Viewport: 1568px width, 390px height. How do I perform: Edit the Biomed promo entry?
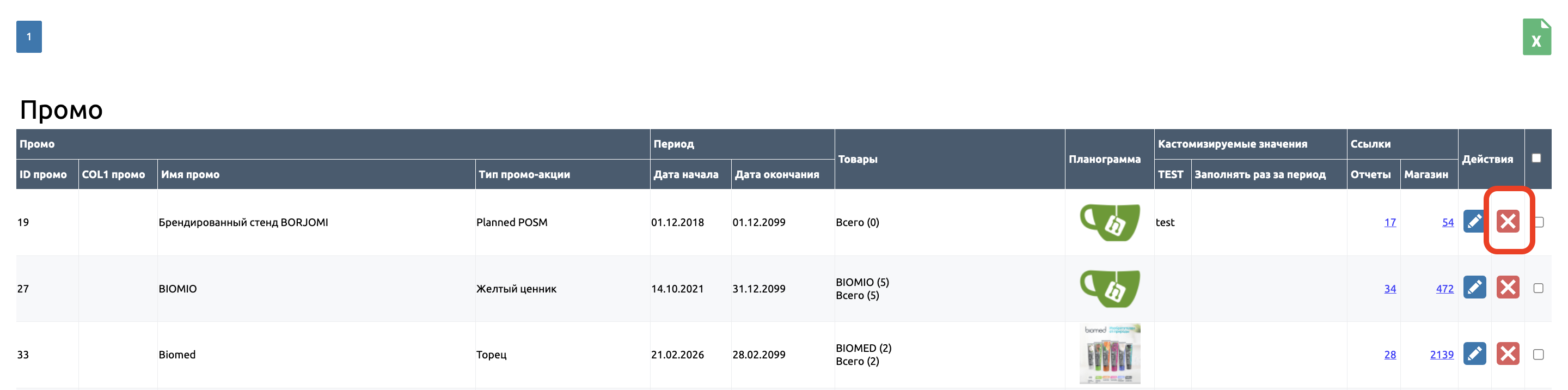[x=1474, y=354]
